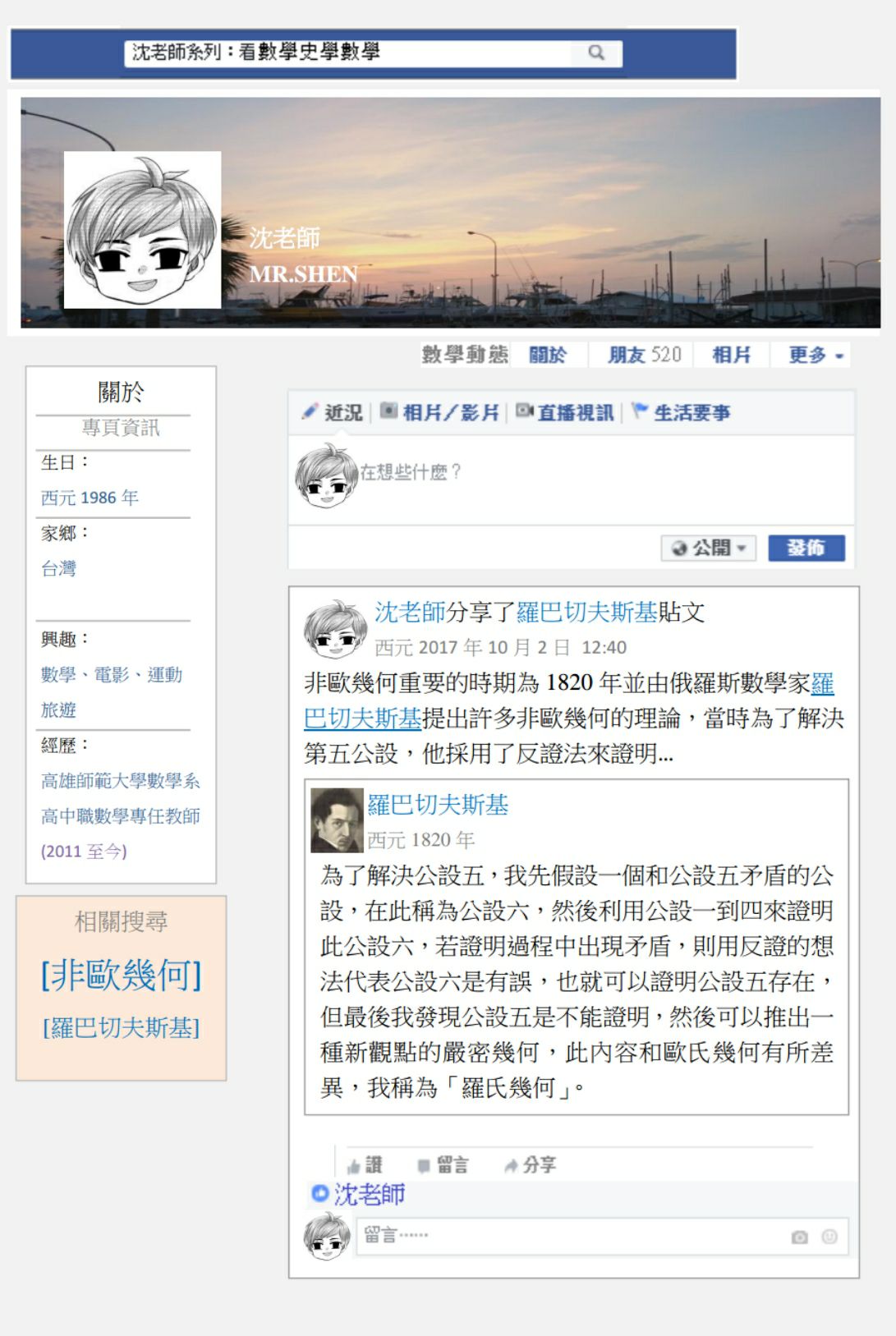
Task: Click the search magnifier icon
Action: (596, 53)
